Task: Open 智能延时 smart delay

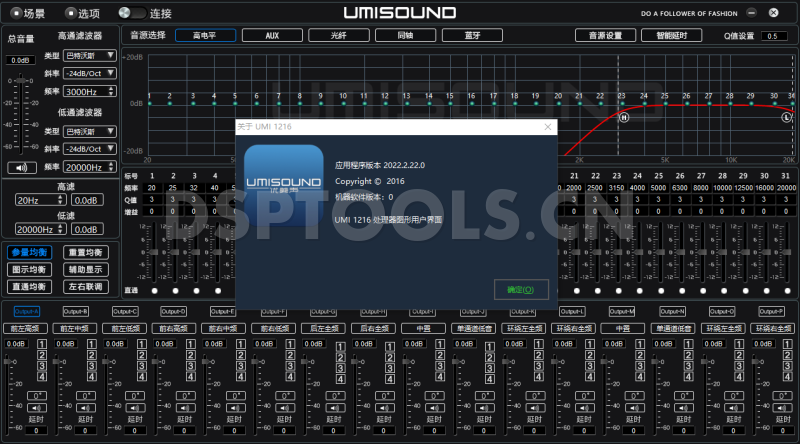Action: point(672,35)
